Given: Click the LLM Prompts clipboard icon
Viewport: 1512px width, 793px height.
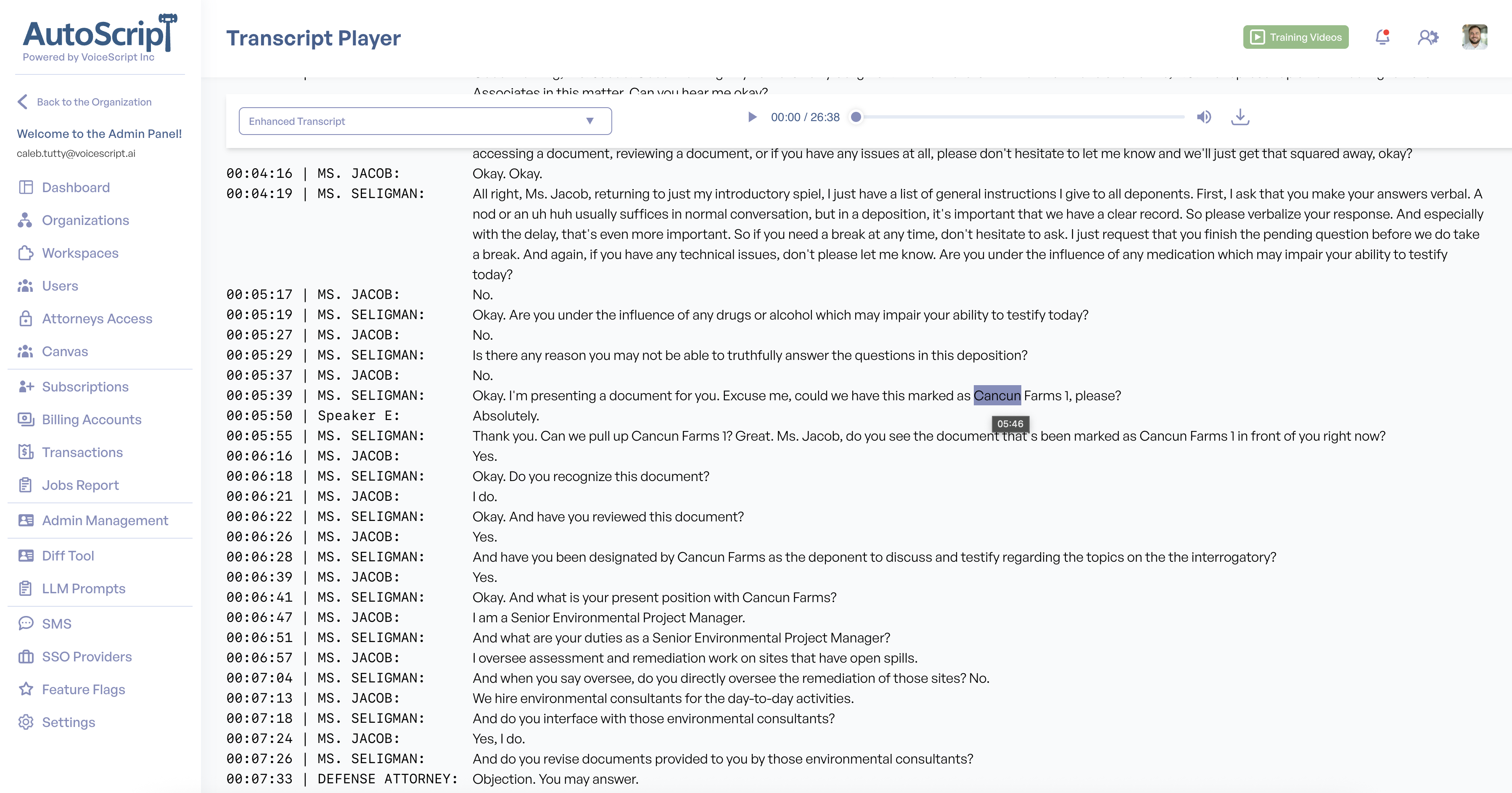Looking at the screenshot, I should tap(26, 589).
